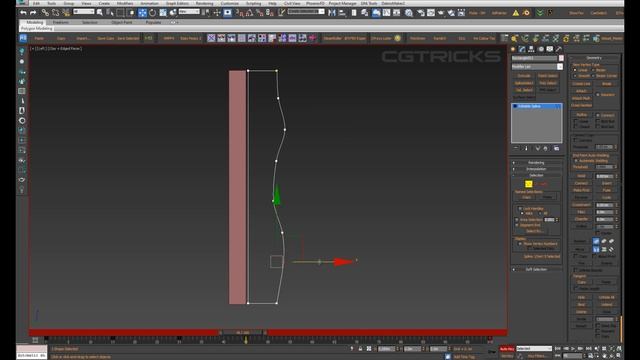This screenshot has width=640, height=360.
Task: Select Linear new vertex type radio
Action: pyautogui.click(x=575, y=70)
